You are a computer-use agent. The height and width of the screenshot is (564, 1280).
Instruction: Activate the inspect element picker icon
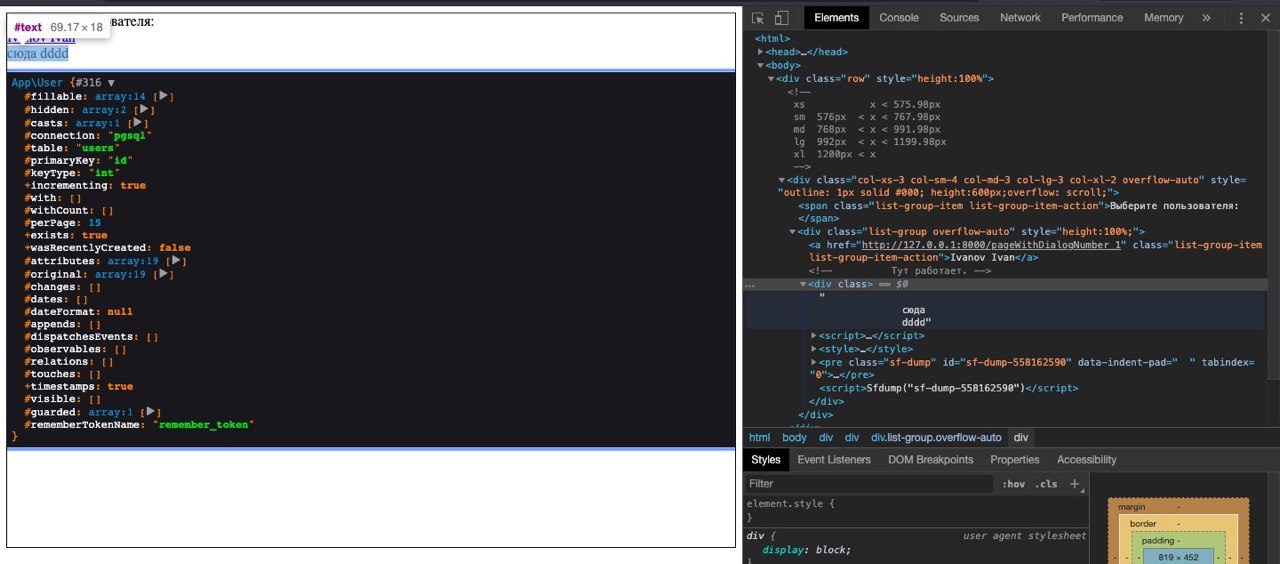[758, 18]
